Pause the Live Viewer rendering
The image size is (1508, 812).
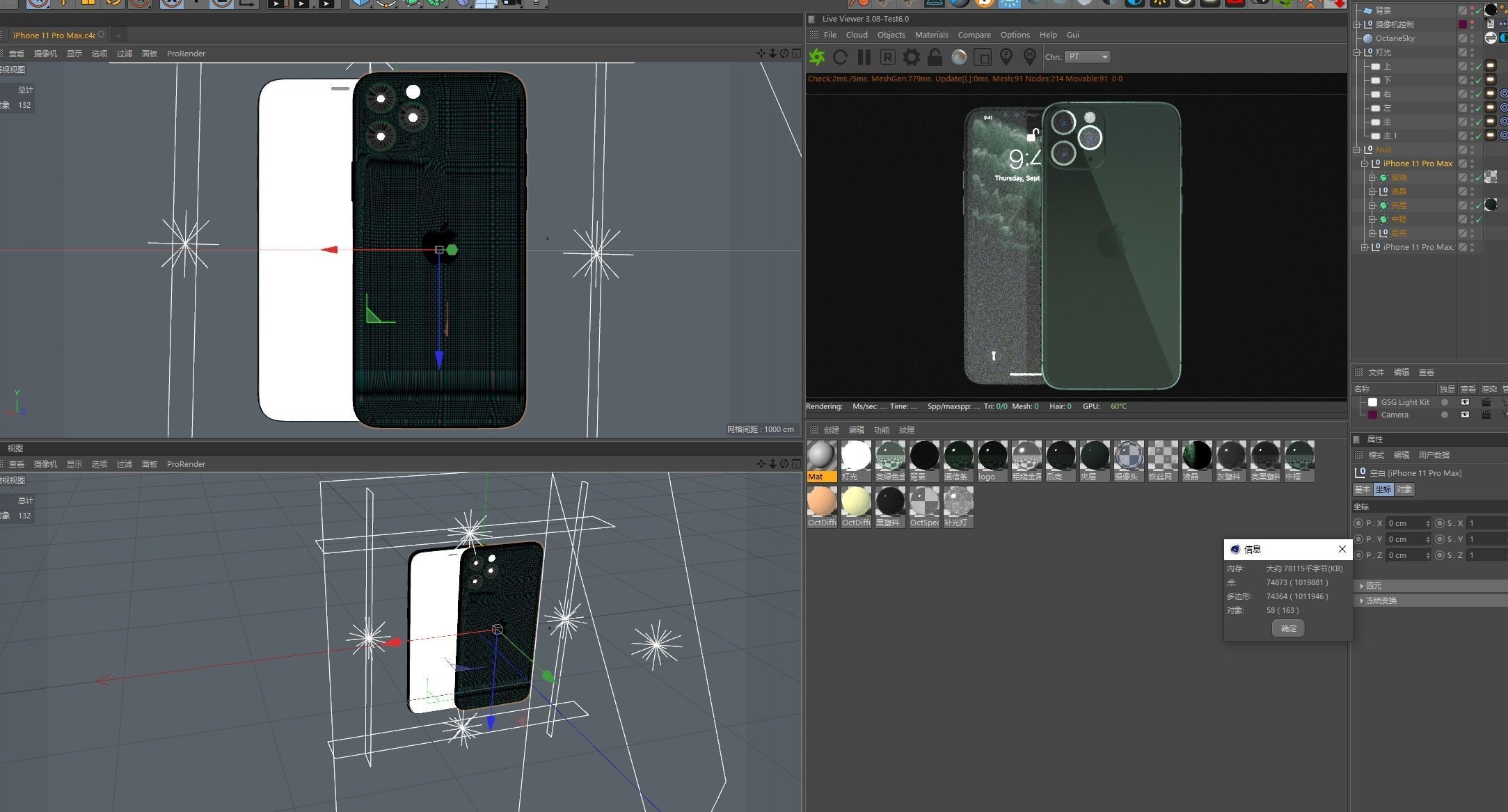[x=864, y=57]
